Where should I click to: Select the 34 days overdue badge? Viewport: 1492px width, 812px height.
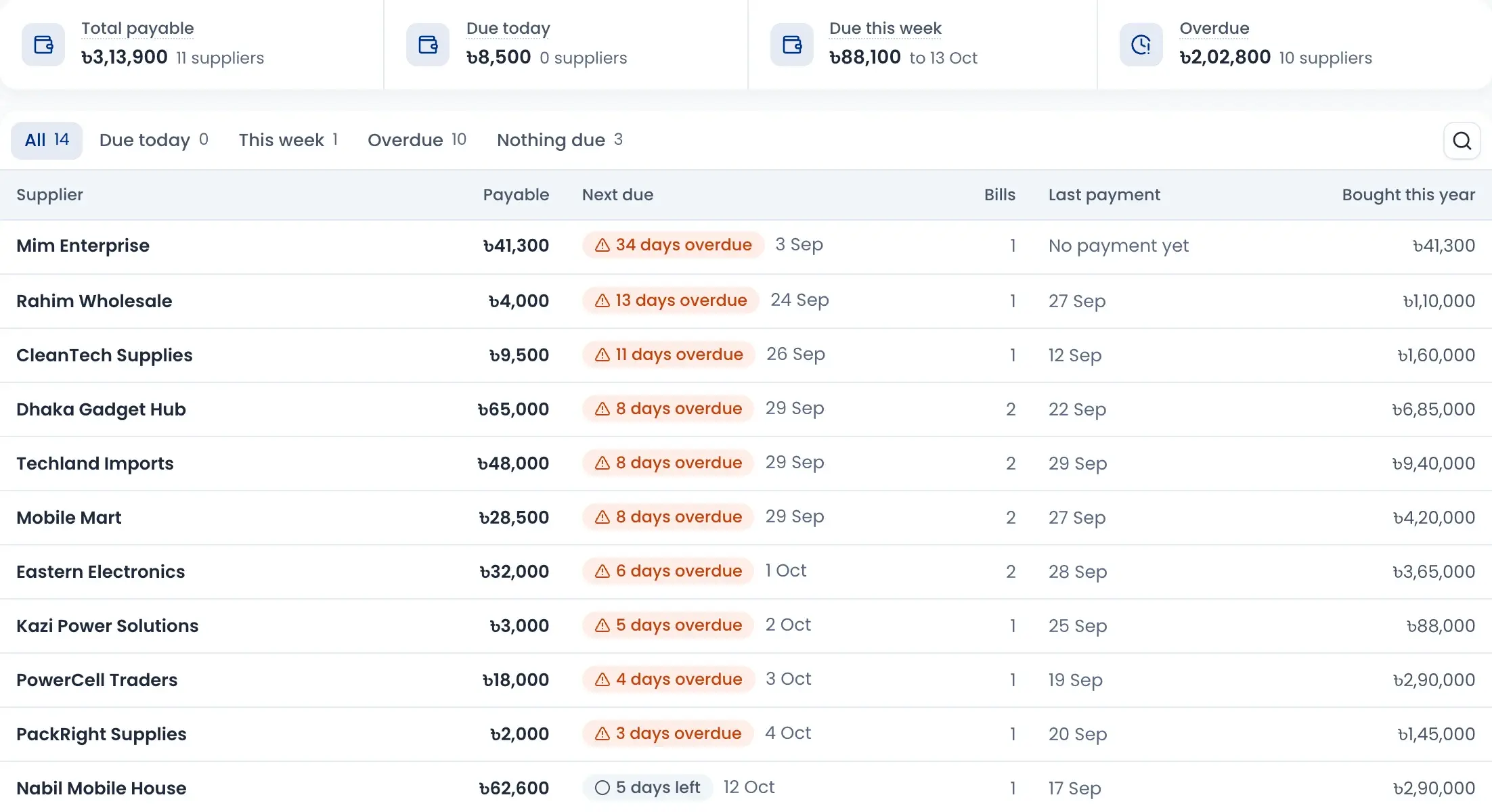[x=674, y=245]
